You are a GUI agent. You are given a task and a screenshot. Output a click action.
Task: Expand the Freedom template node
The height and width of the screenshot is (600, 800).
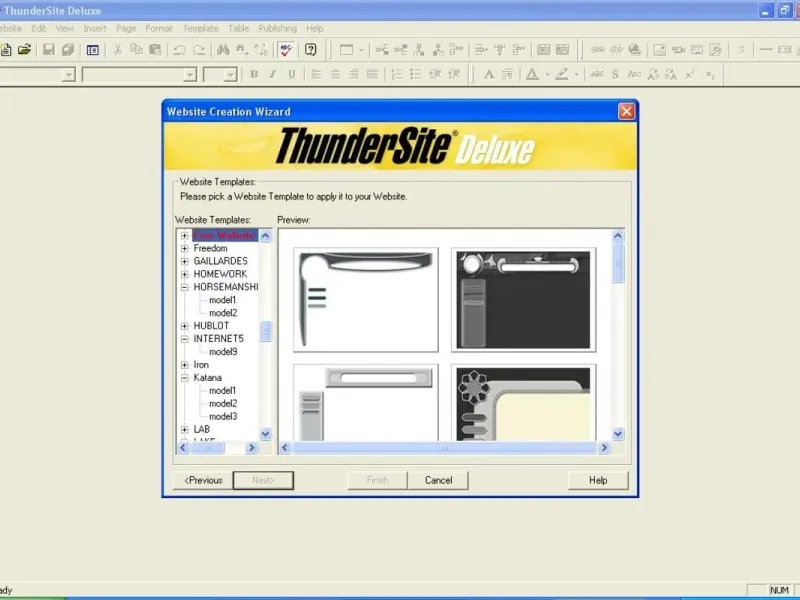click(185, 248)
